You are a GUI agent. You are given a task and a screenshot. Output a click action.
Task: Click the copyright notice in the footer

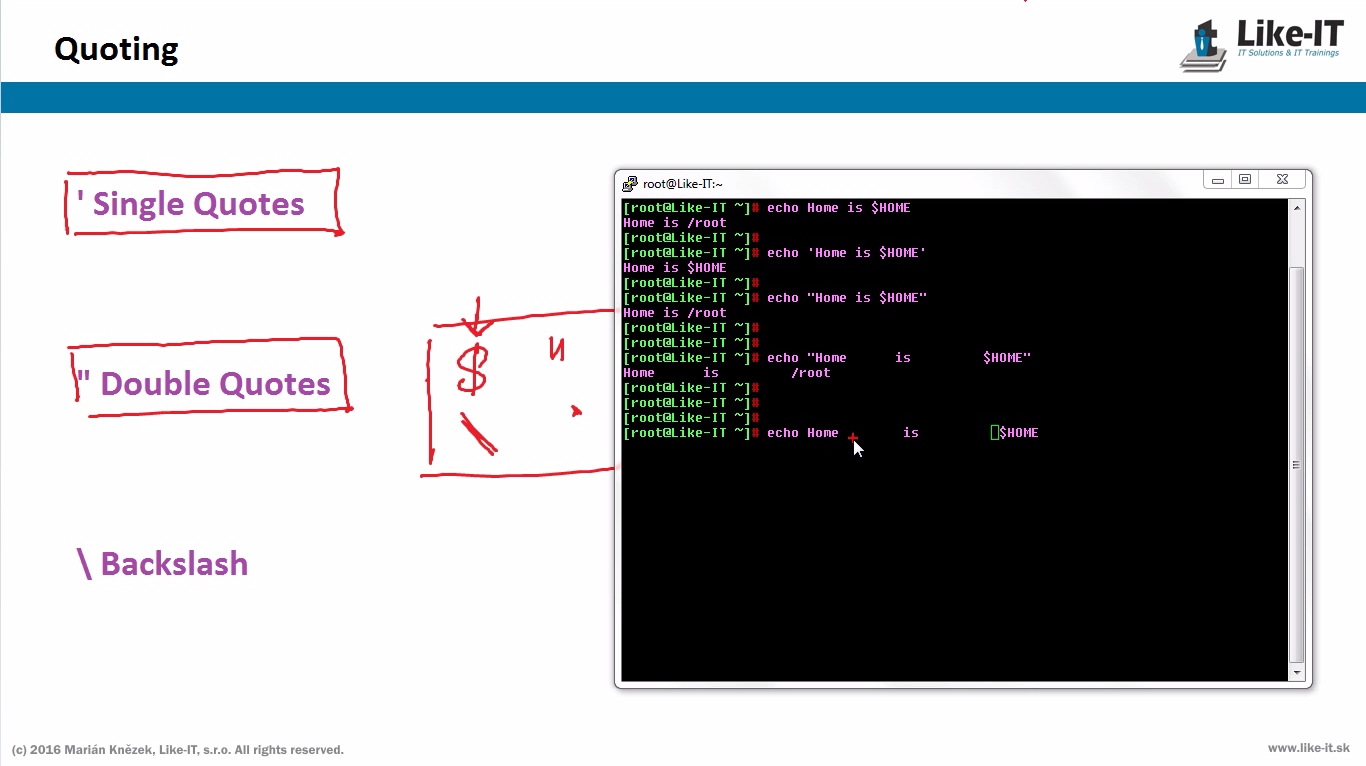point(178,750)
